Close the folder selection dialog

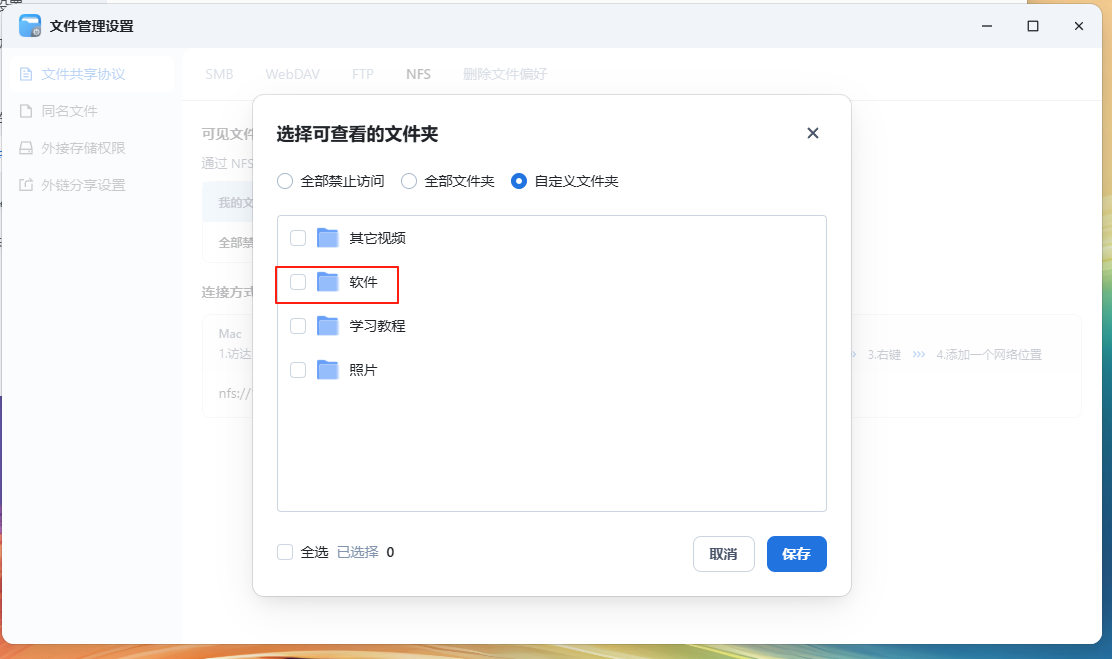813,133
